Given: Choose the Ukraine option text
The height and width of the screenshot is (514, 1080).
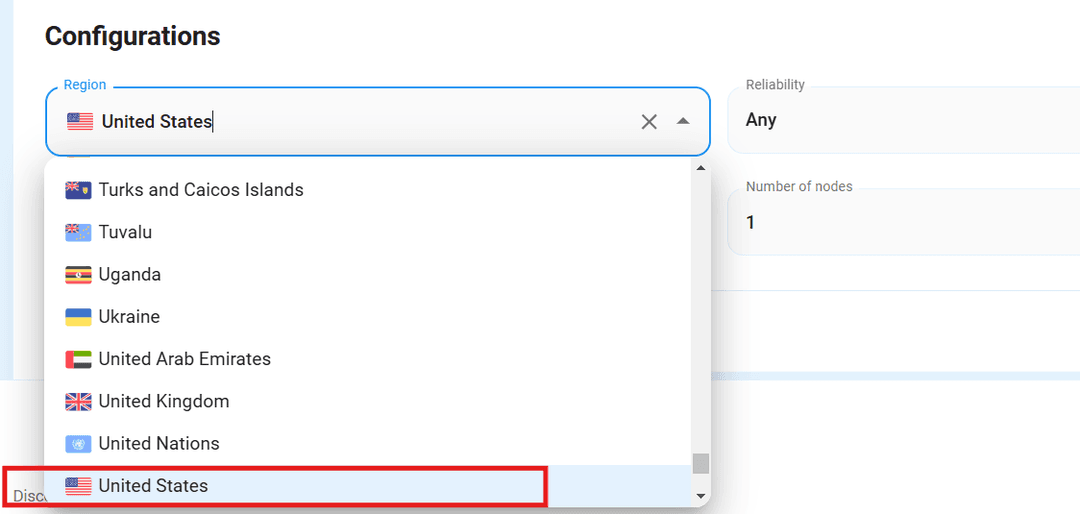Looking at the screenshot, I should (x=129, y=317).
